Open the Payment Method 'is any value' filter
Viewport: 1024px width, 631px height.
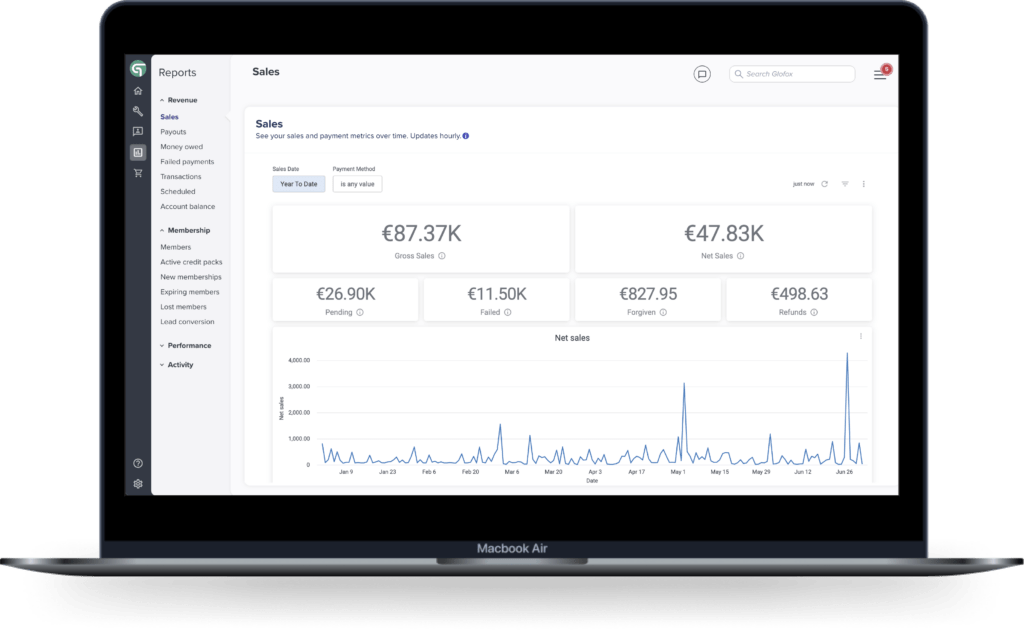coord(357,184)
